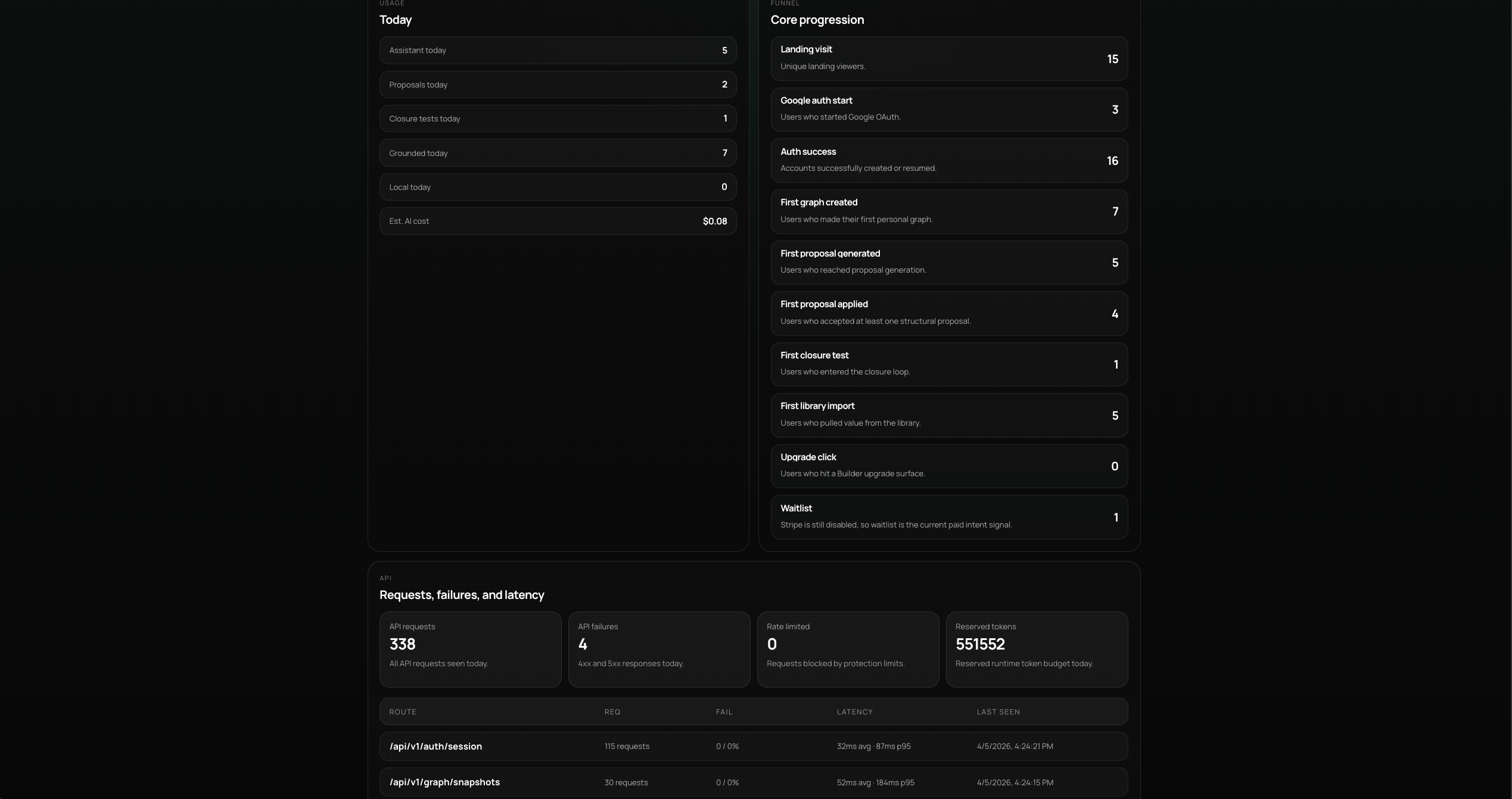Click the Rate limited stat card
Screen dimensions: 1512x799
[847, 649]
